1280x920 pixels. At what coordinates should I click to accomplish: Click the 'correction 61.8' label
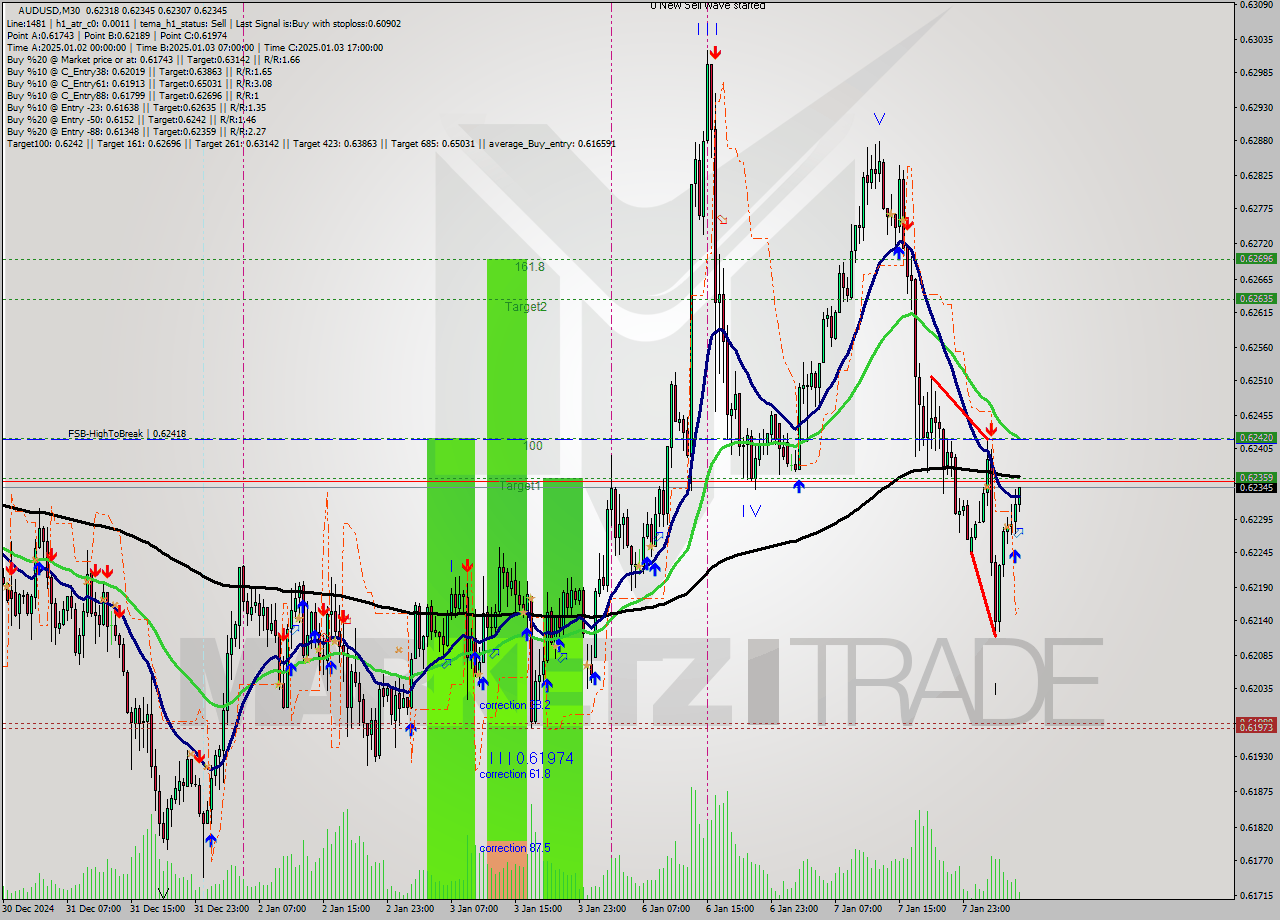(x=514, y=774)
